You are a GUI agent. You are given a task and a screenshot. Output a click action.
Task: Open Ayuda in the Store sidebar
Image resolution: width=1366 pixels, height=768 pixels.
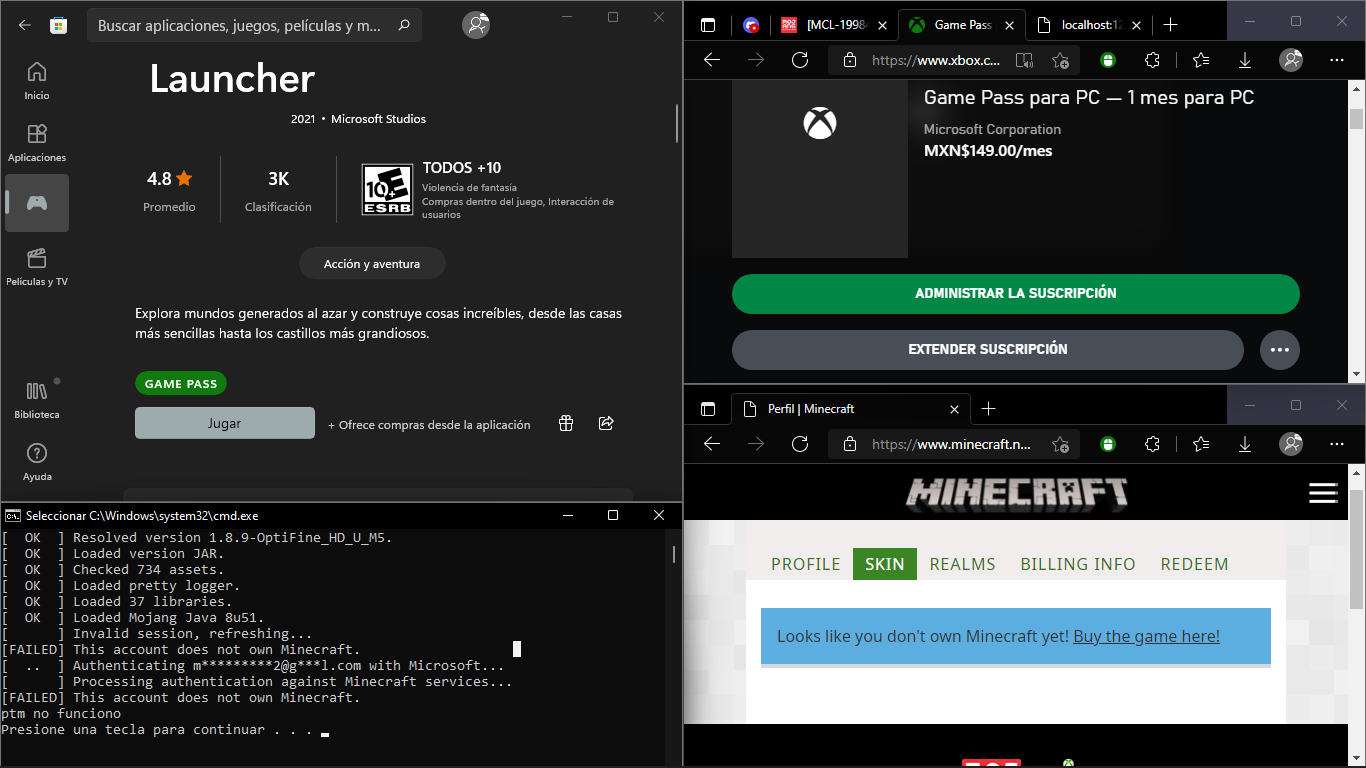click(37, 461)
